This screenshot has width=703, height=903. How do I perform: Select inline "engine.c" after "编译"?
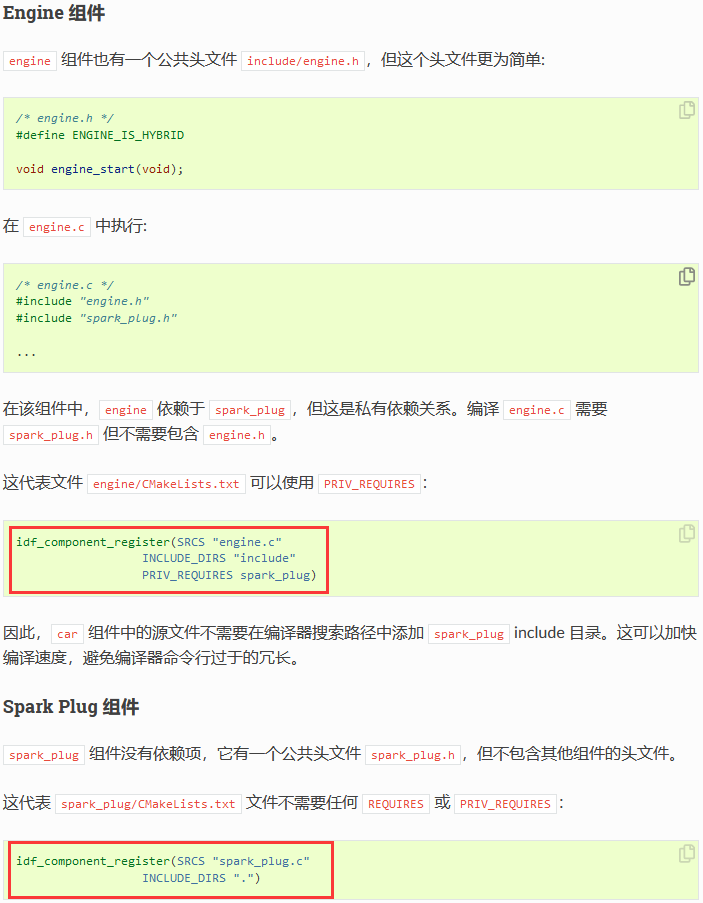click(537, 410)
